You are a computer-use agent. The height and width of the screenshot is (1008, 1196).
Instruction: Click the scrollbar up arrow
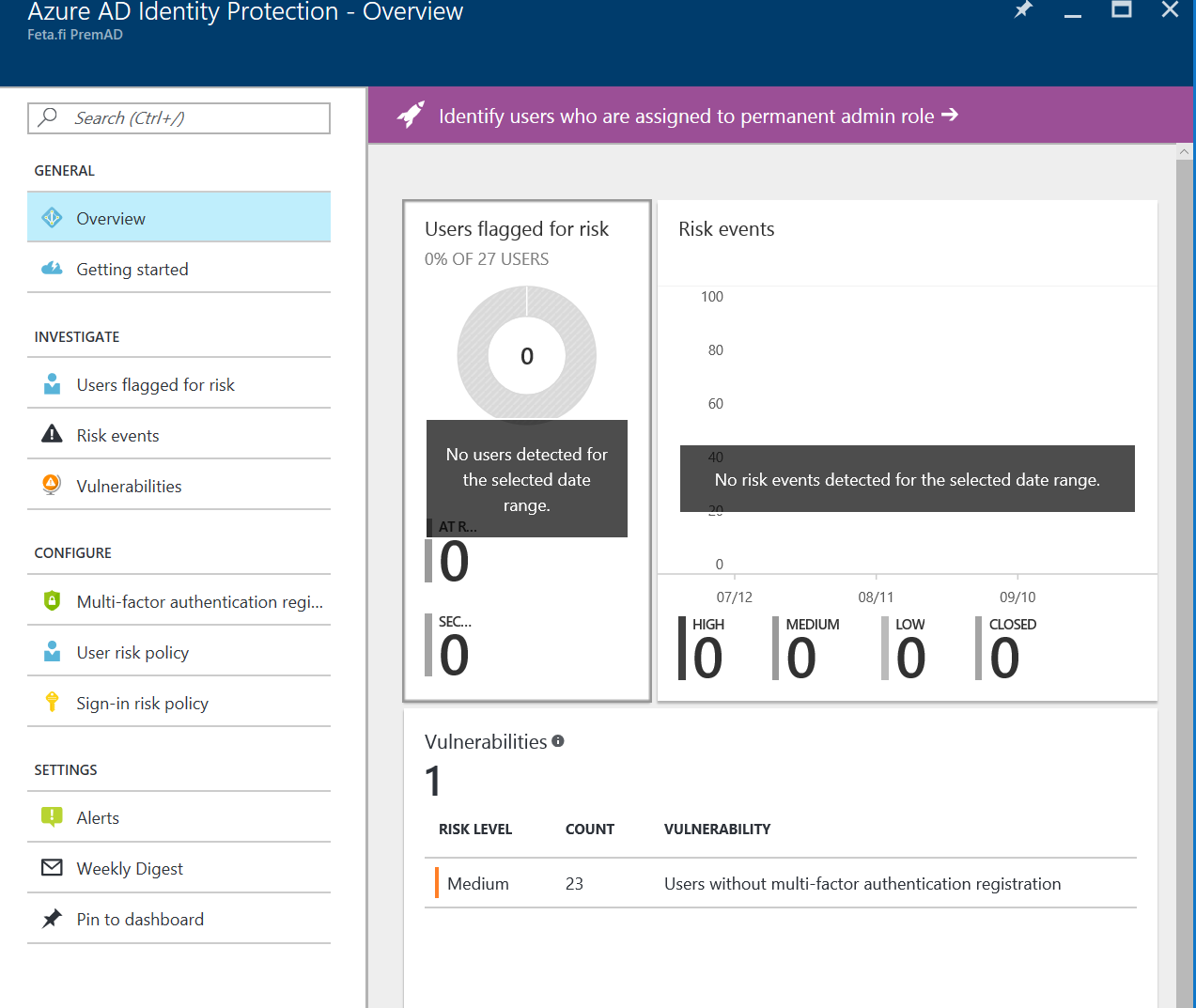tap(1185, 150)
